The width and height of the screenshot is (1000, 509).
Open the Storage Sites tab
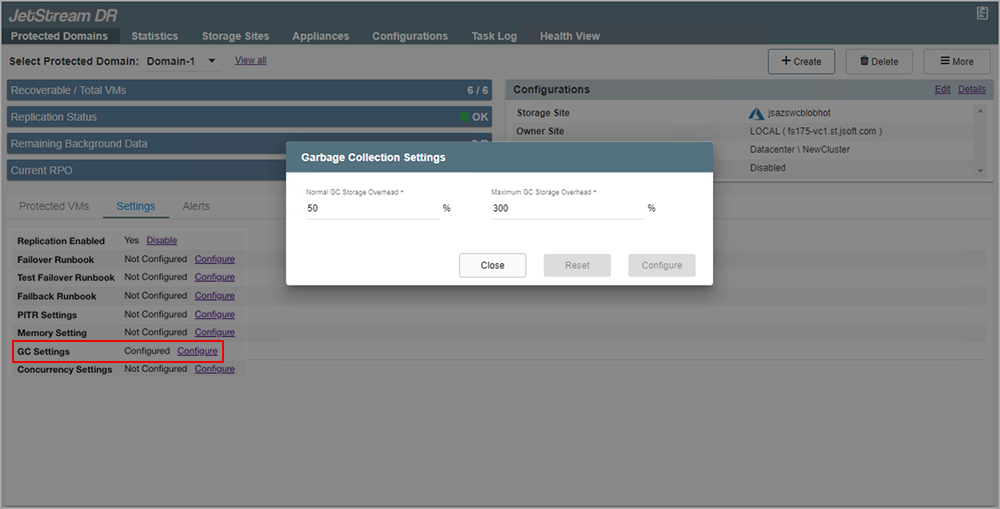235,36
